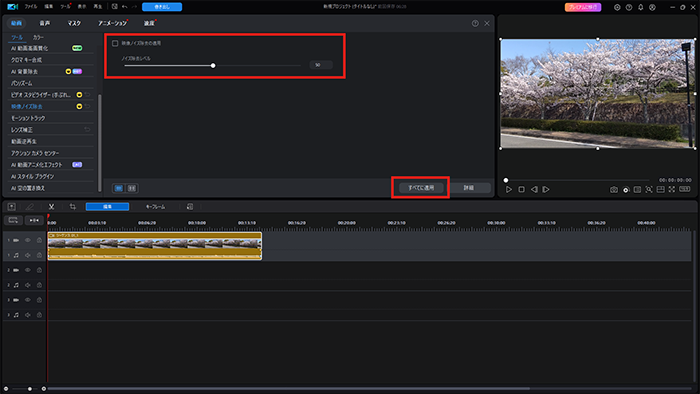The height and width of the screenshot is (394, 700).
Task: Select the single preview view icon
Action: point(119,188)
